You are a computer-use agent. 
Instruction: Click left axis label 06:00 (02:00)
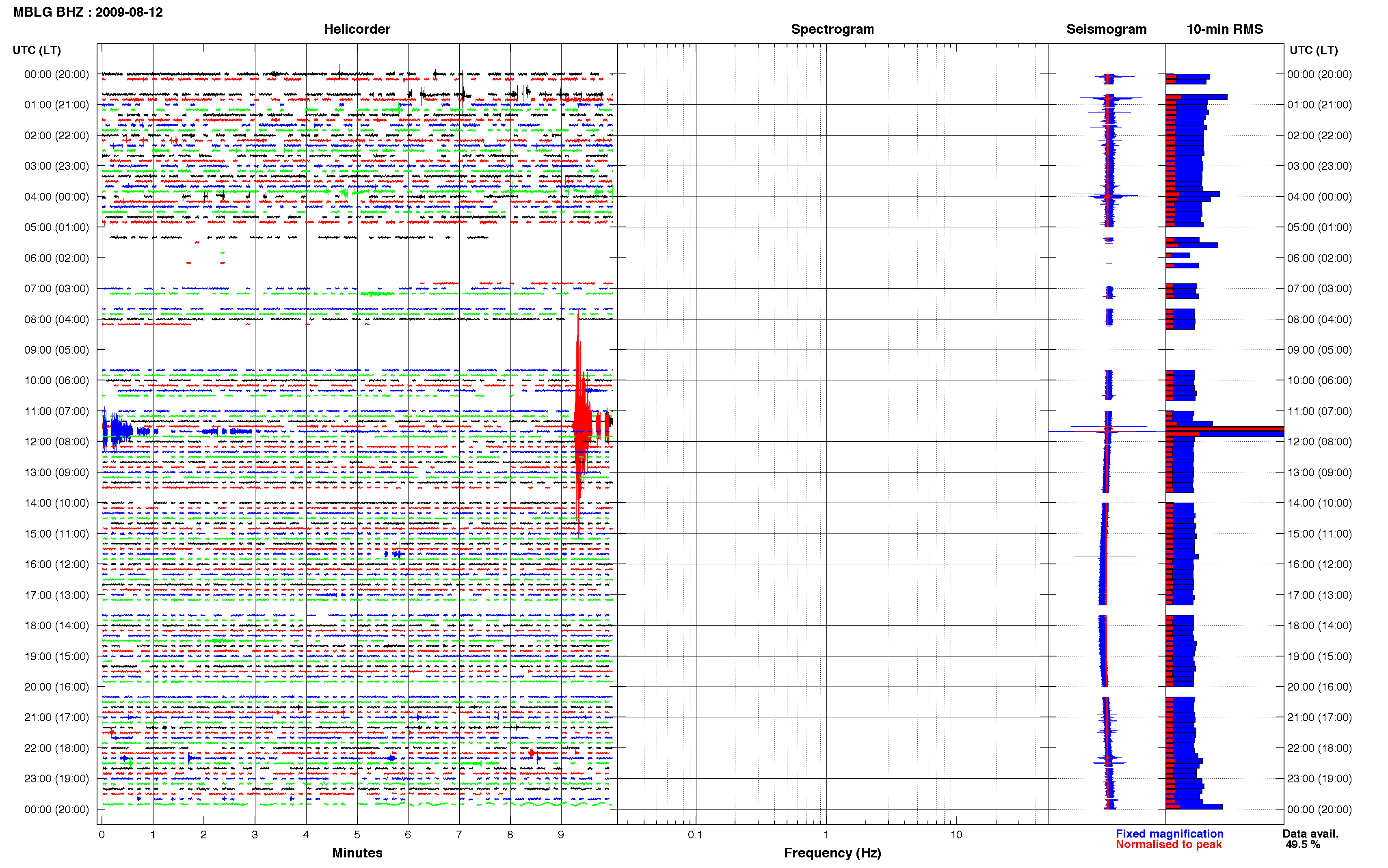coord(57,258)
